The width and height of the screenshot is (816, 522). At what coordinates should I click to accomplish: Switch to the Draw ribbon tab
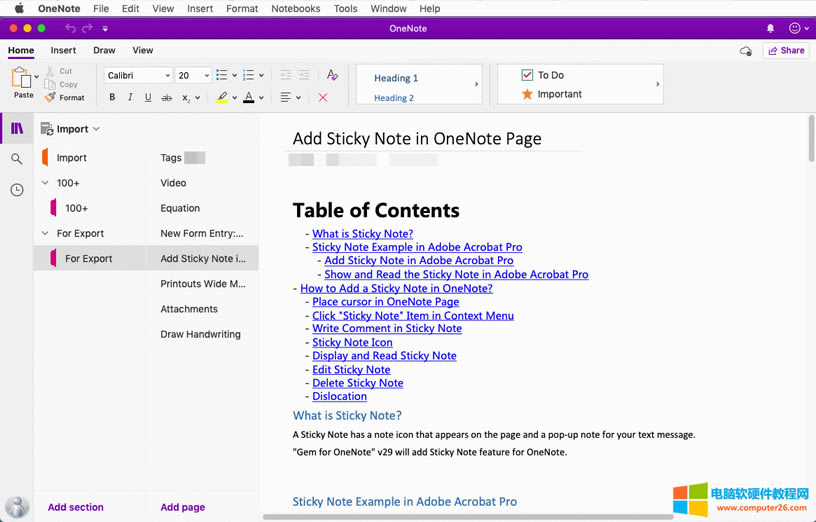point(104,50)
